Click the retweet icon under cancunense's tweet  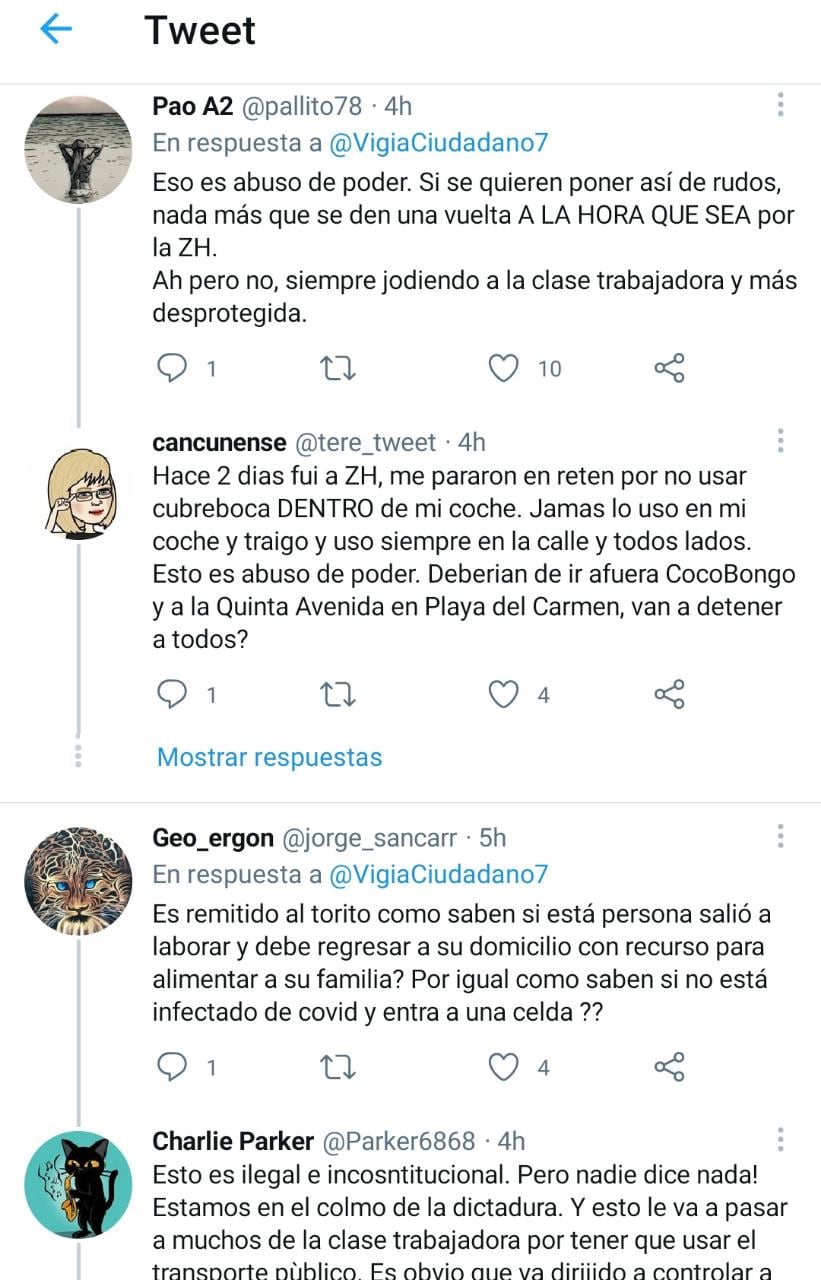(x=340, y=693)
